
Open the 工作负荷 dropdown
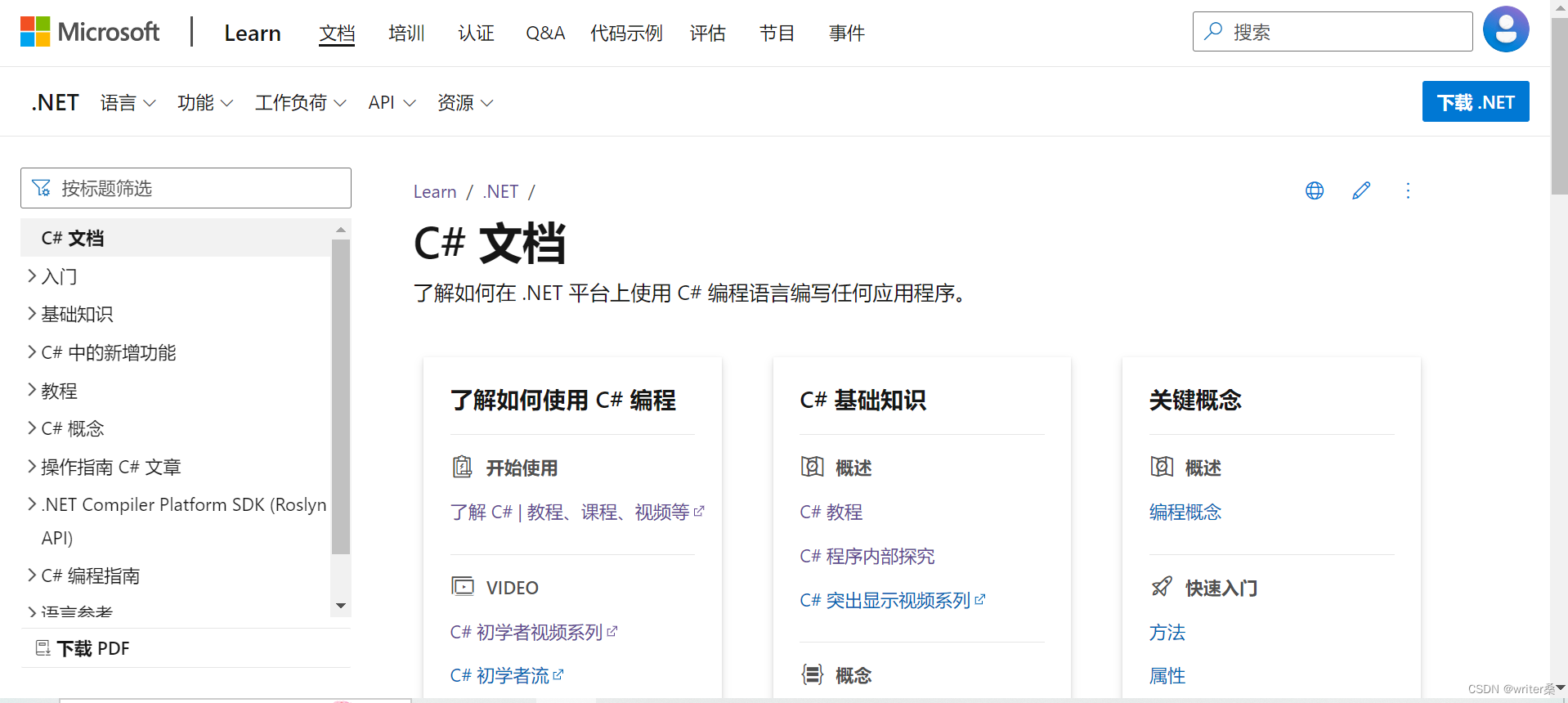pos(301,103)
